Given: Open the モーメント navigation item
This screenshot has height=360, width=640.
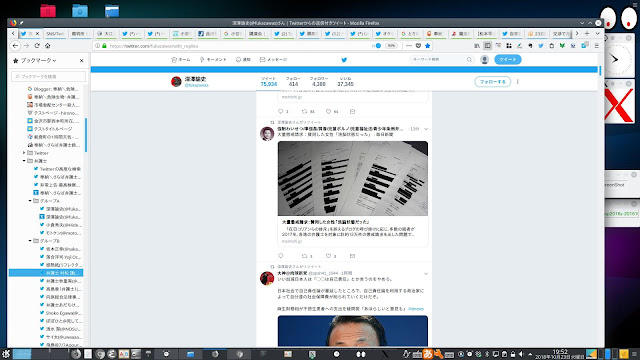Looking at the screenshot, I should click(x=213, y=60).
